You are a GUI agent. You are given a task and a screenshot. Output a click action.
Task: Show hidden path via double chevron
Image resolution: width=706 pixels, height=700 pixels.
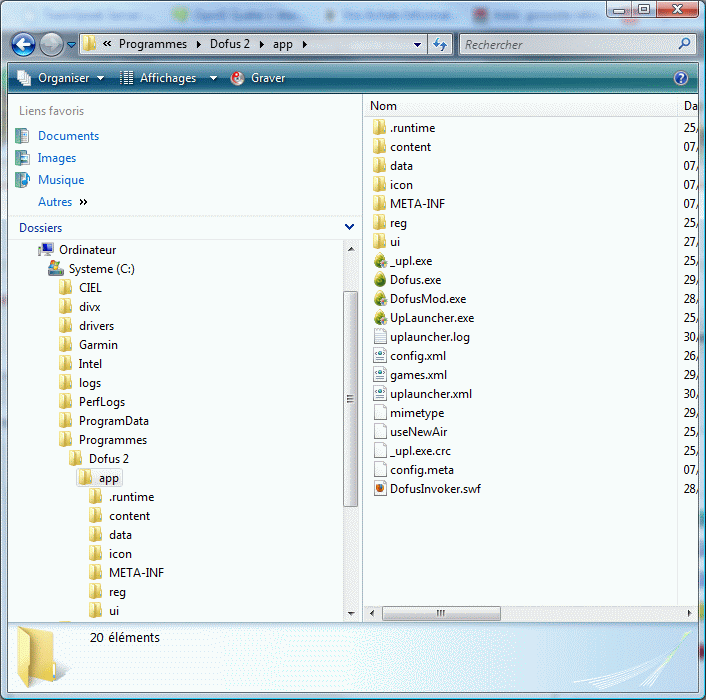pos(107,44)
